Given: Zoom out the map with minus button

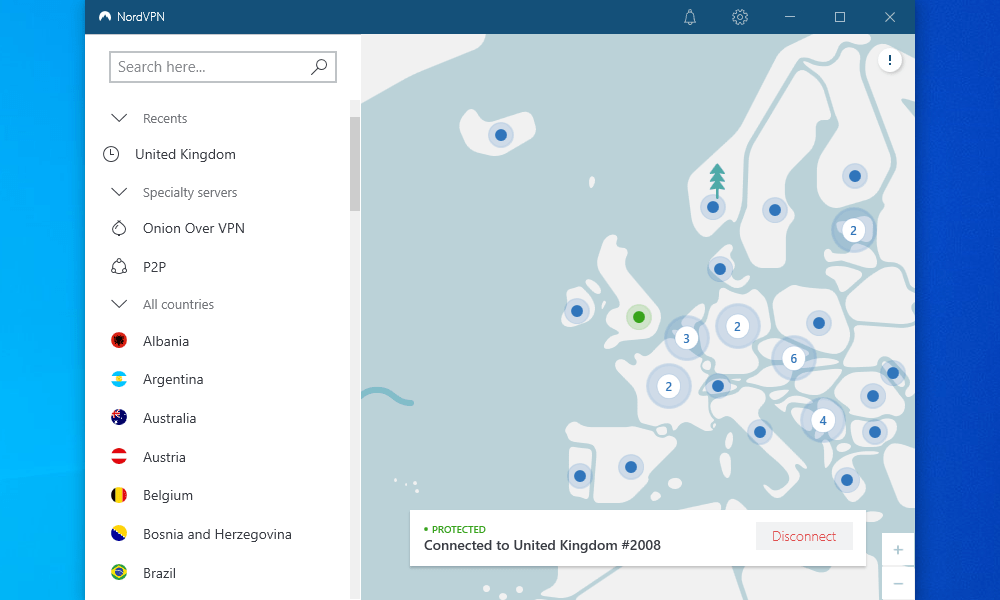Looking at the screenshot, I should (x=898, y=583).
